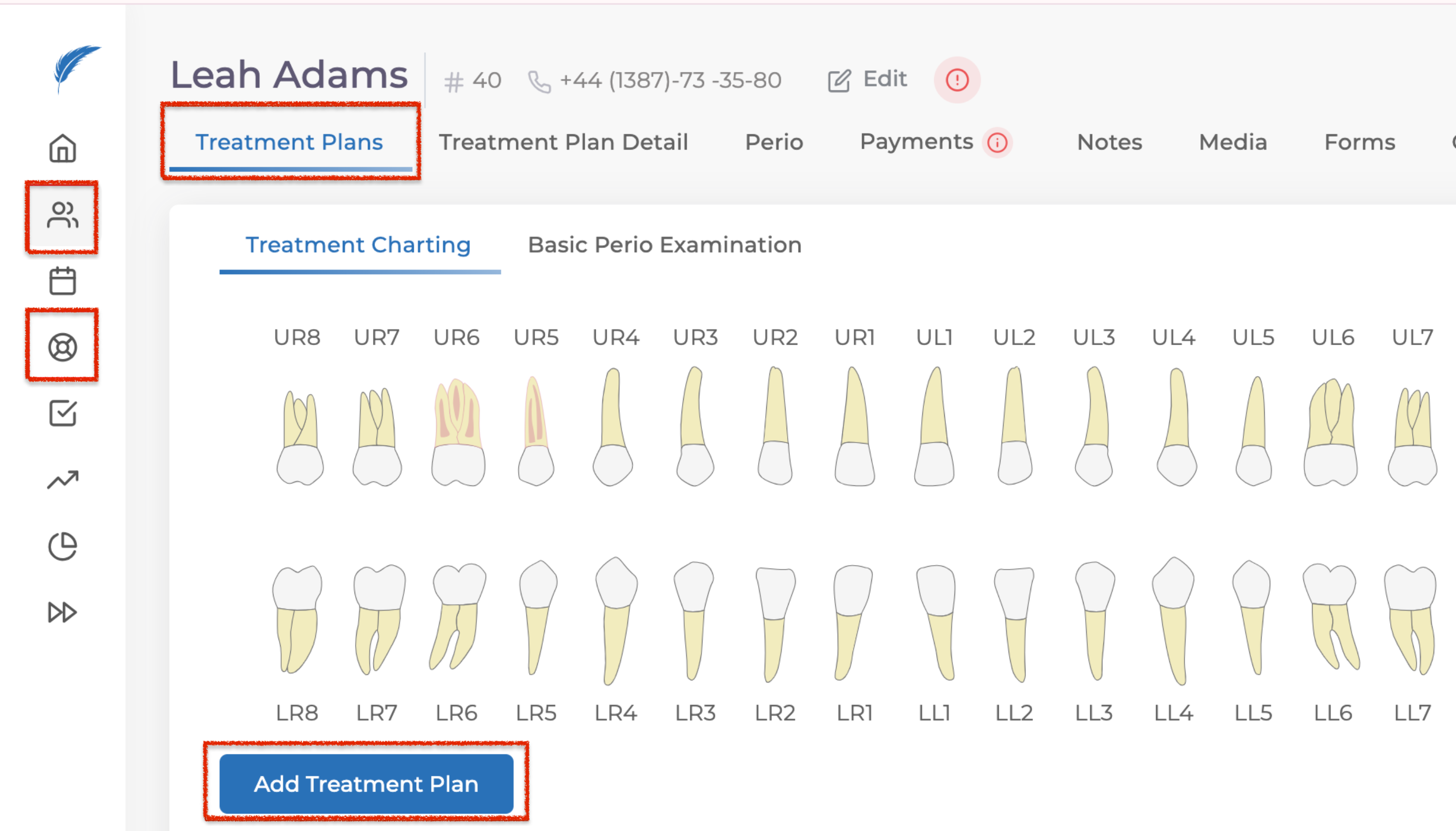The height and width of the screenshot is (831, 1456).
Task: Open the Perio tab
Action: [774, 142]
